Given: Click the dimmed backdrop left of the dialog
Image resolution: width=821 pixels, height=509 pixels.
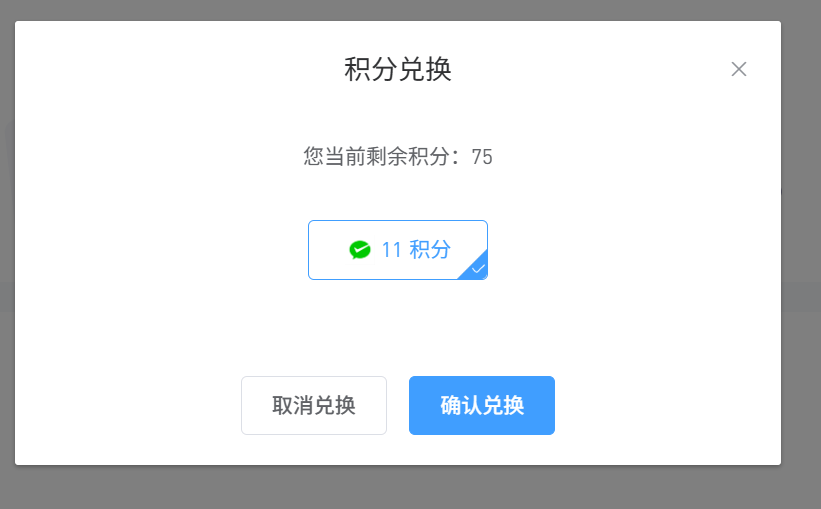Looking at the screenshot, I should 7,251.
